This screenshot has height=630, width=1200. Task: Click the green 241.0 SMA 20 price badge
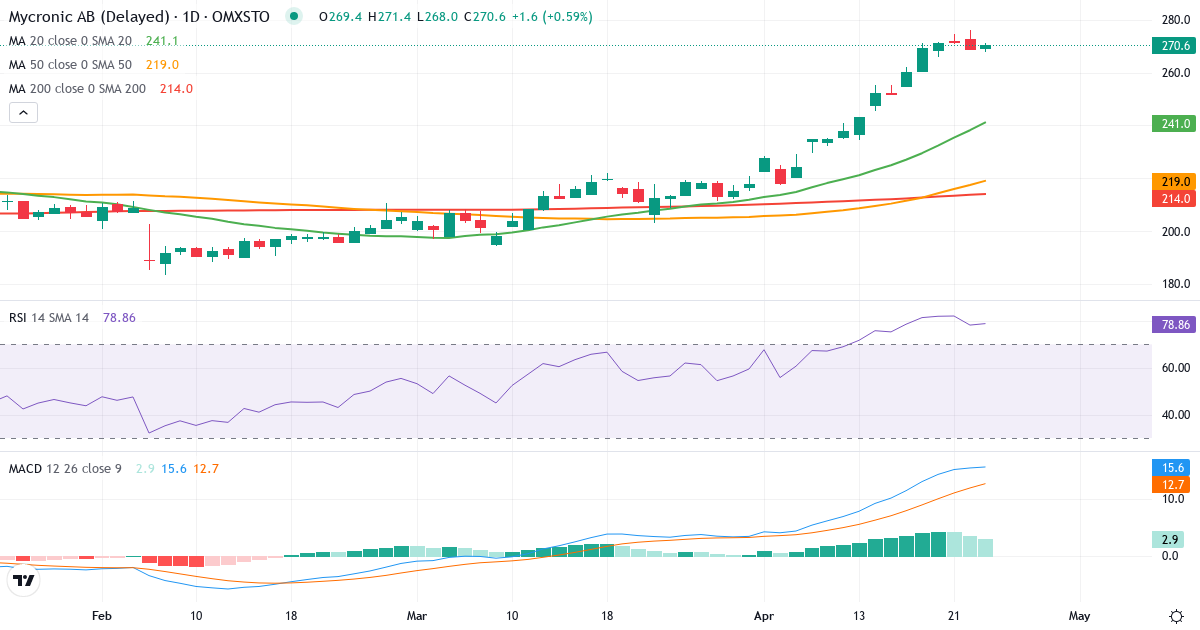(x=1172, y=124)
